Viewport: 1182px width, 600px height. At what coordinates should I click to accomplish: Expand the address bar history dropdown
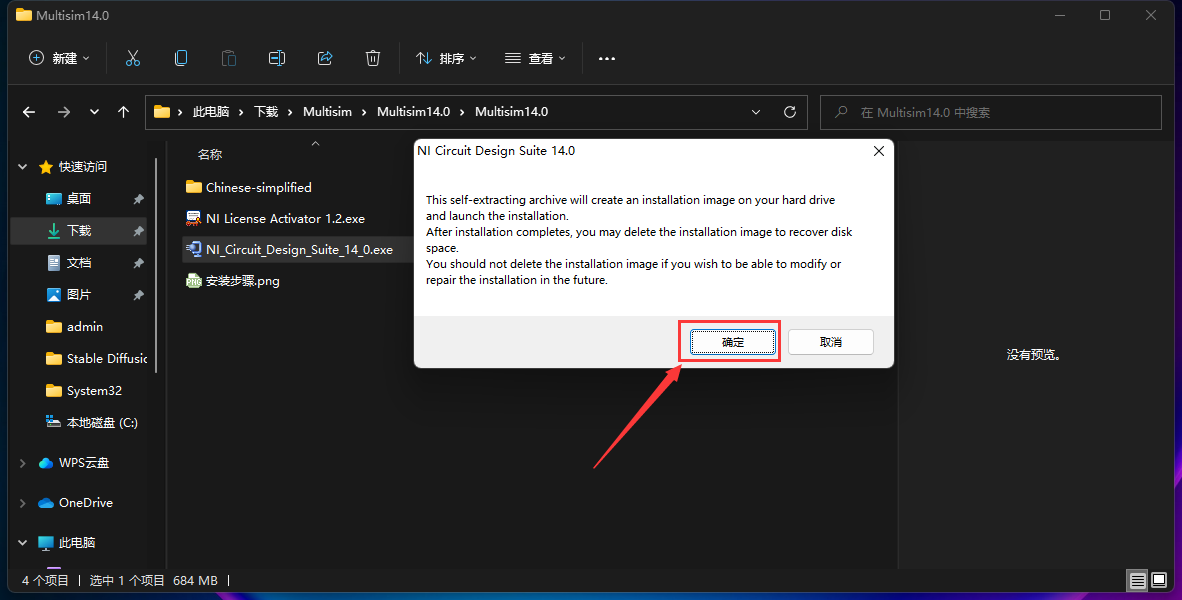click(756, 112)
